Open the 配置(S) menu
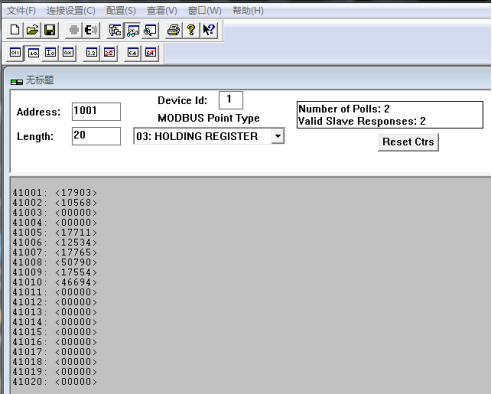Screen dimensions: 492x394 coord(121,11)
